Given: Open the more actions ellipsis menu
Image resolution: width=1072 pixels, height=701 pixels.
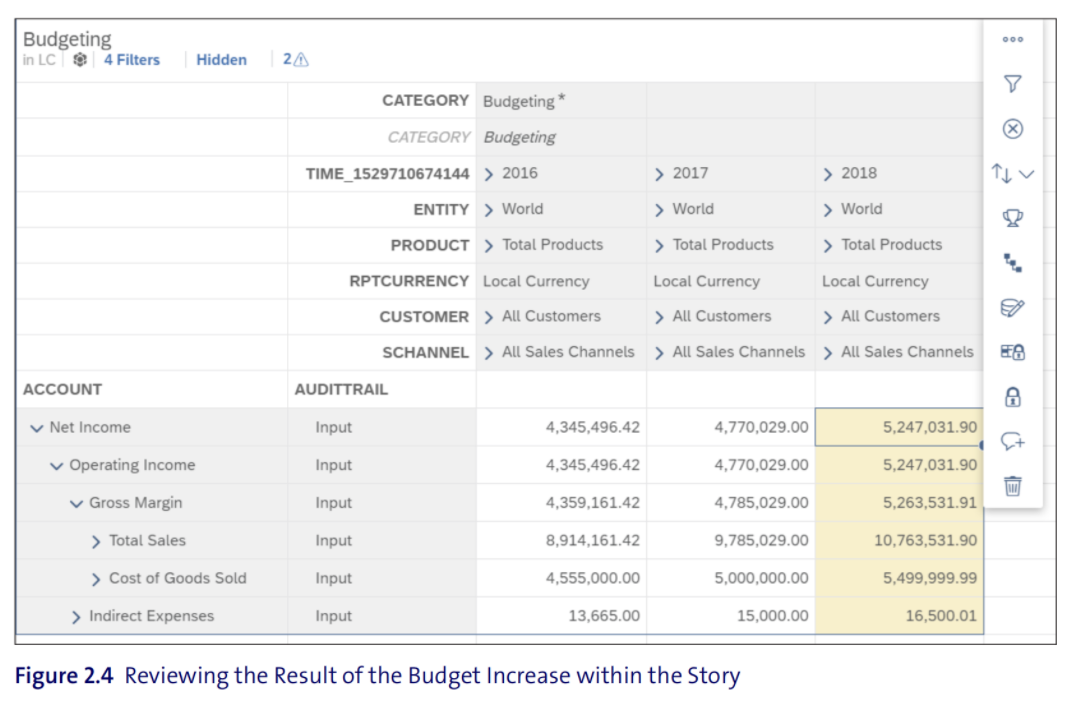Looking at the screenshot, I should (x=1013, y=40).
